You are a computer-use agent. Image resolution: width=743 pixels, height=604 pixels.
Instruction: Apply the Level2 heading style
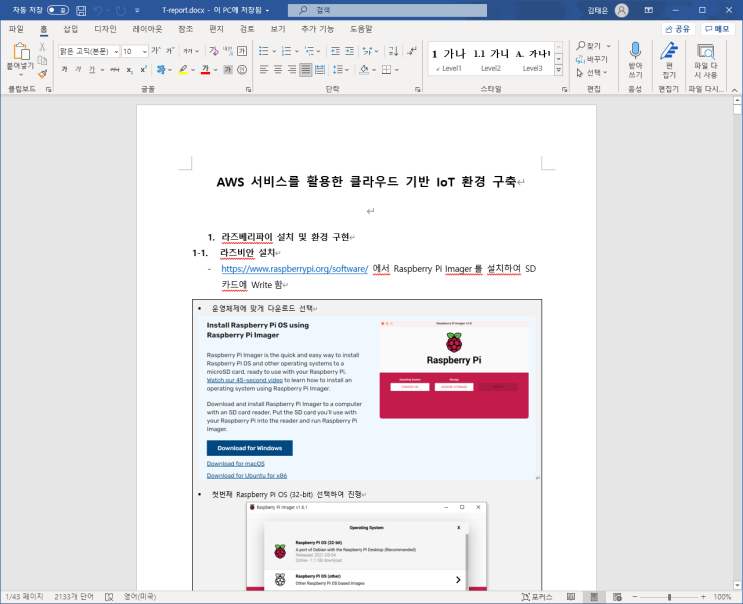[491, 60]
